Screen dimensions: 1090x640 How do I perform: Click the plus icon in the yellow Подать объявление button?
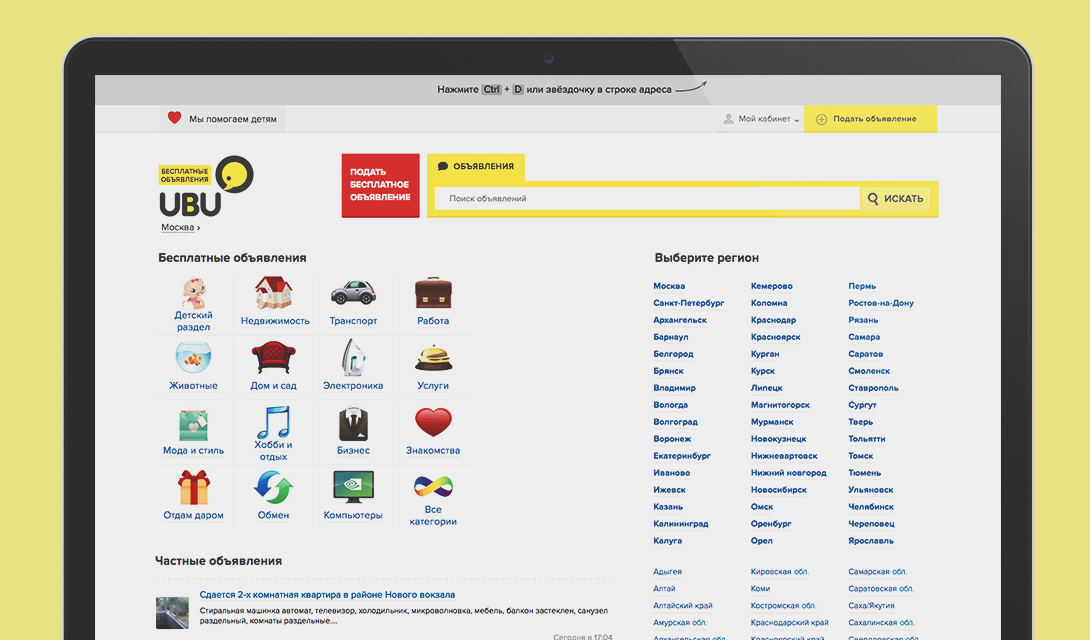tap(821, 119)
